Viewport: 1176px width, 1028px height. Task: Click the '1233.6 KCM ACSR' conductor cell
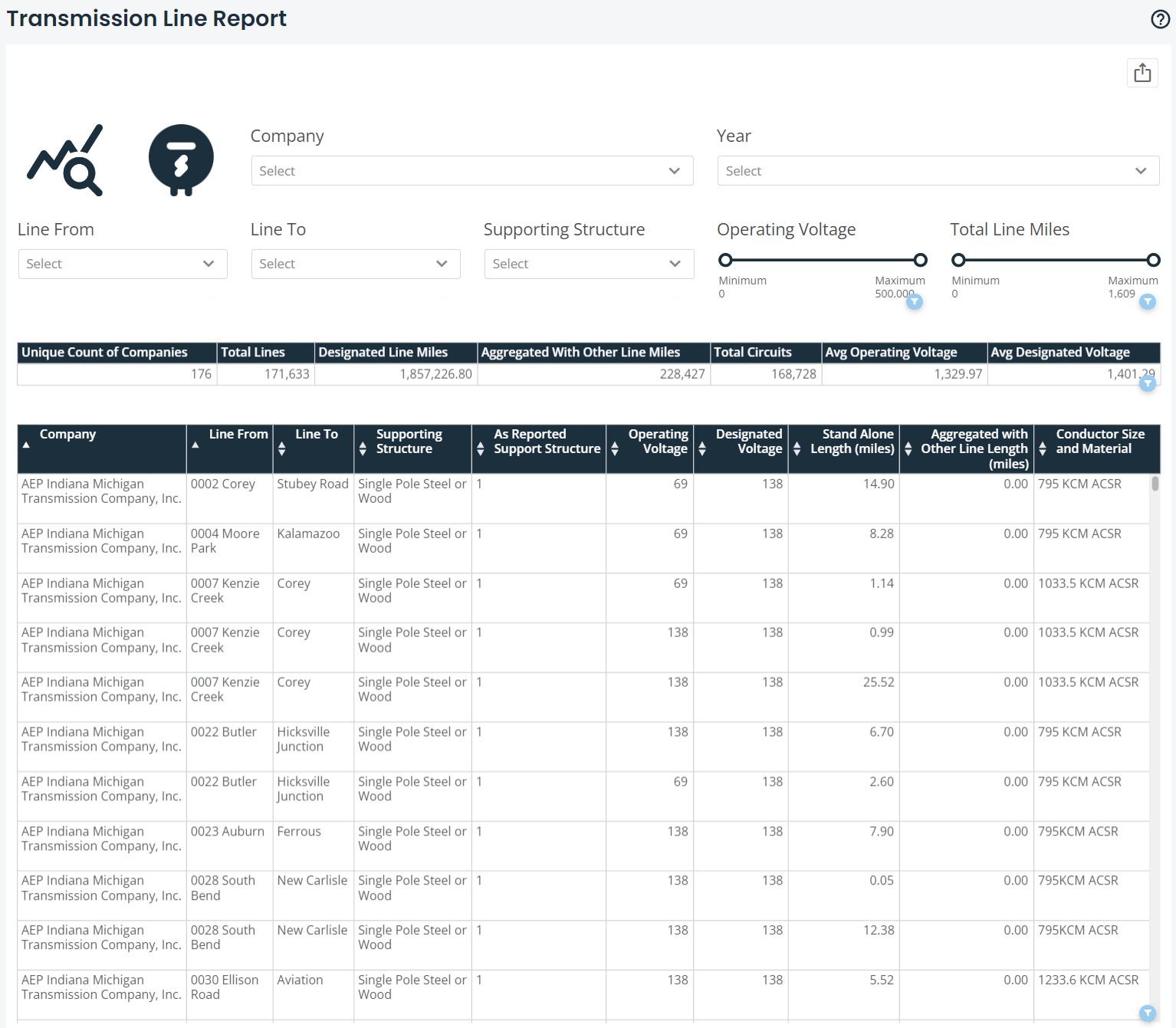point(1091,995)
